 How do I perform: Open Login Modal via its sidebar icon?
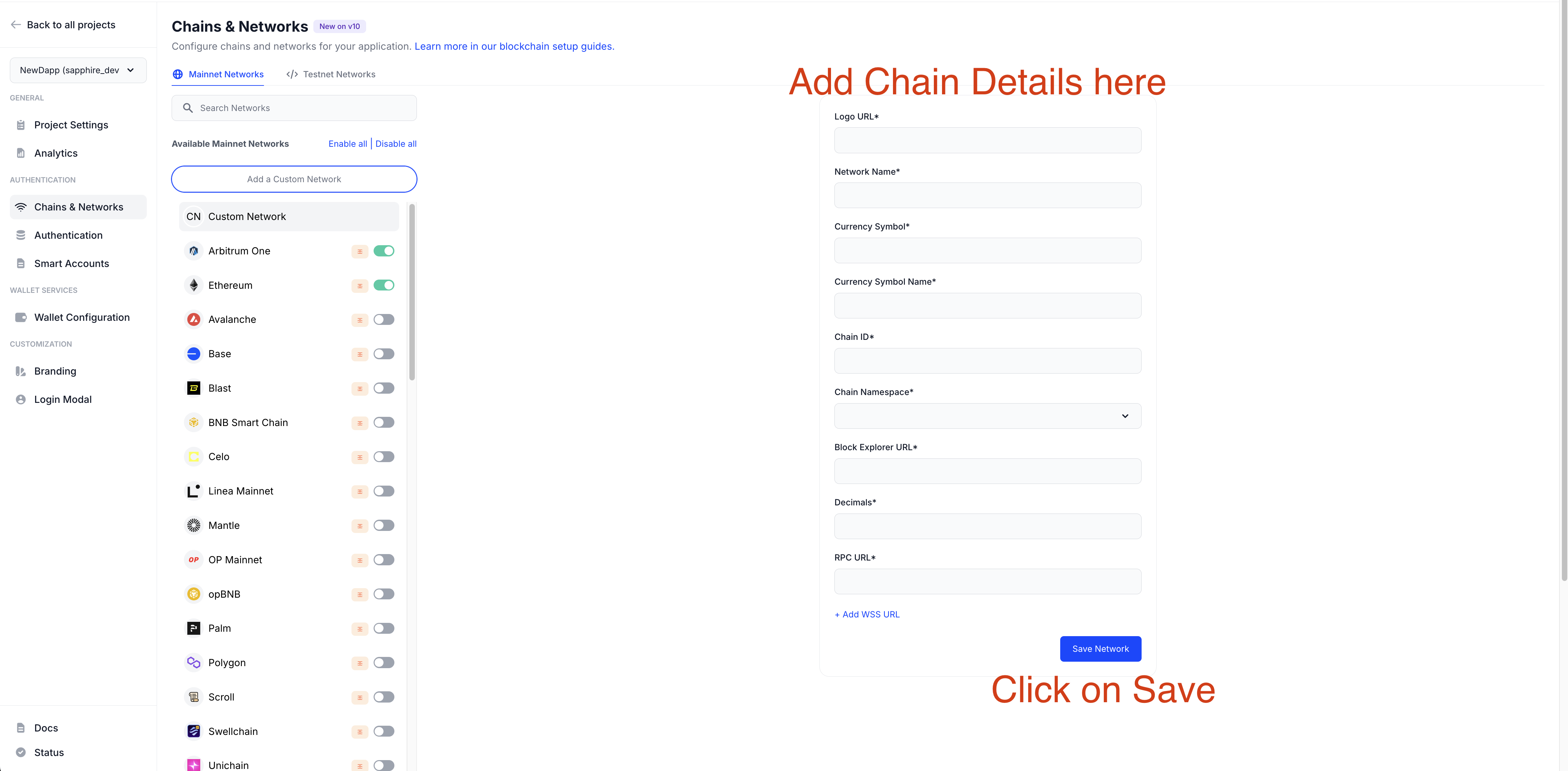21,399
